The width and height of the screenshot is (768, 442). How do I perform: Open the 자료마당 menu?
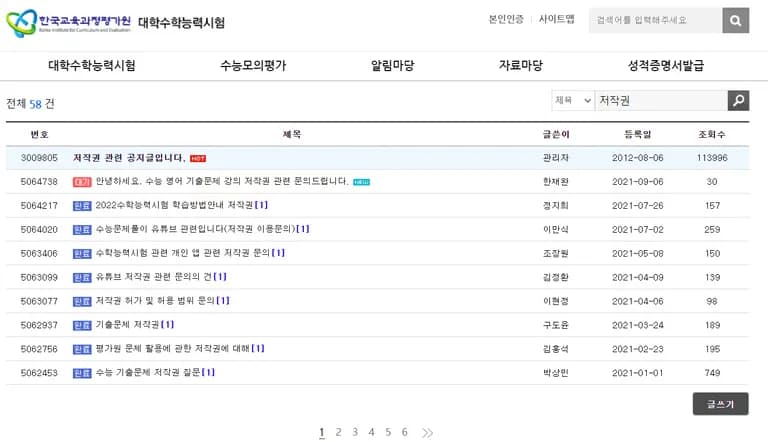(520, 65)
